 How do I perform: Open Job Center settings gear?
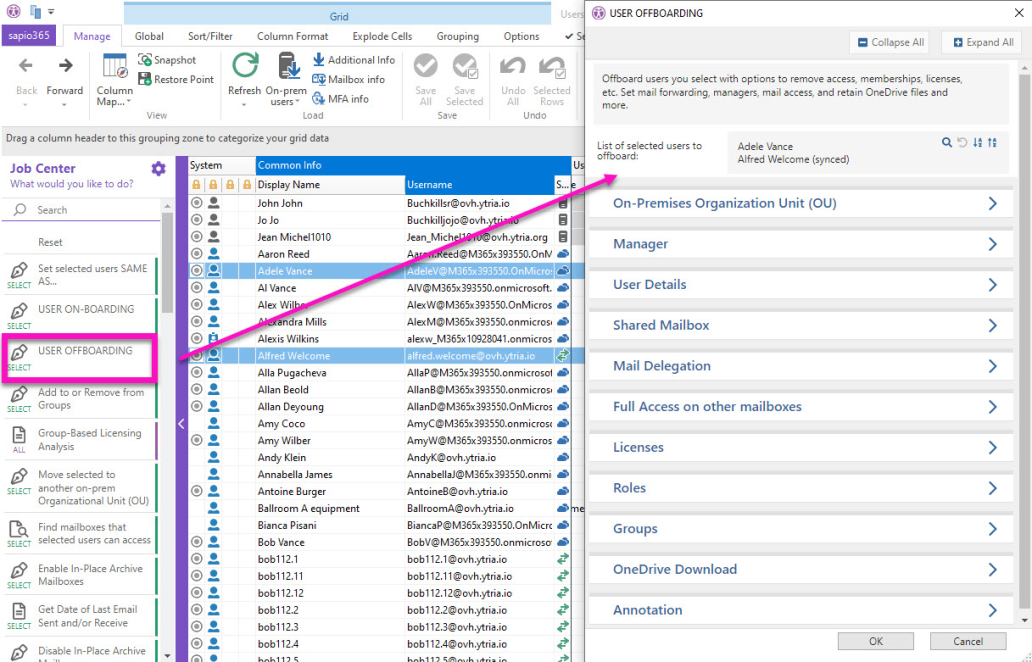click(x=159, y=168)
